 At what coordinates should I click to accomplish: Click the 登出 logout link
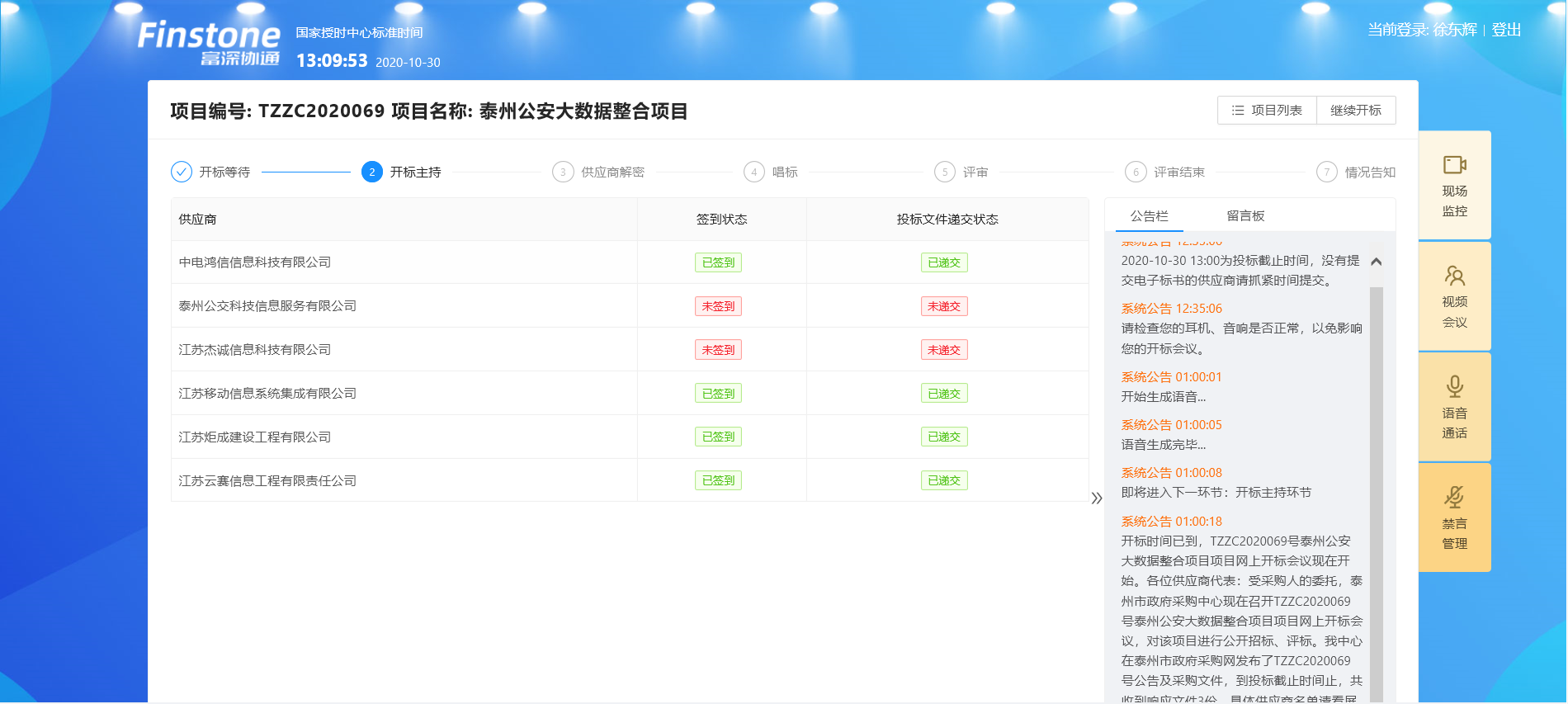(x=1506, y=30)
